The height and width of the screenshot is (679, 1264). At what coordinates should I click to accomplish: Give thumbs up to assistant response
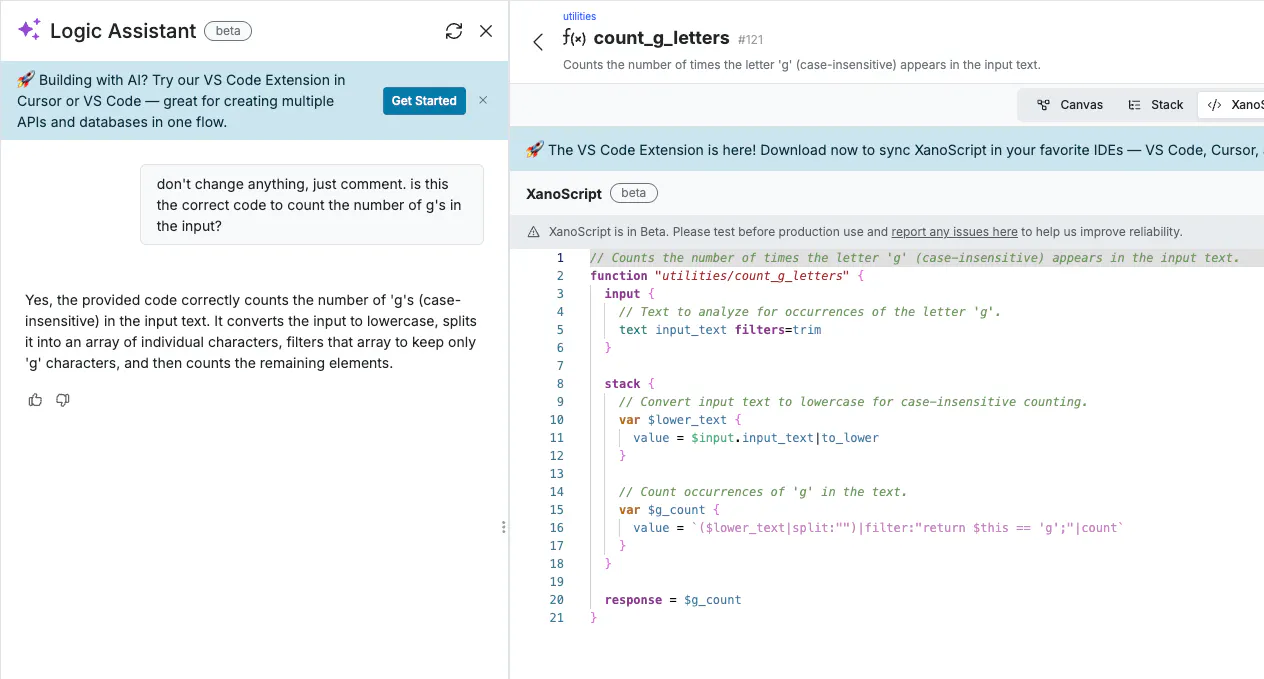(x=35, y=400)
